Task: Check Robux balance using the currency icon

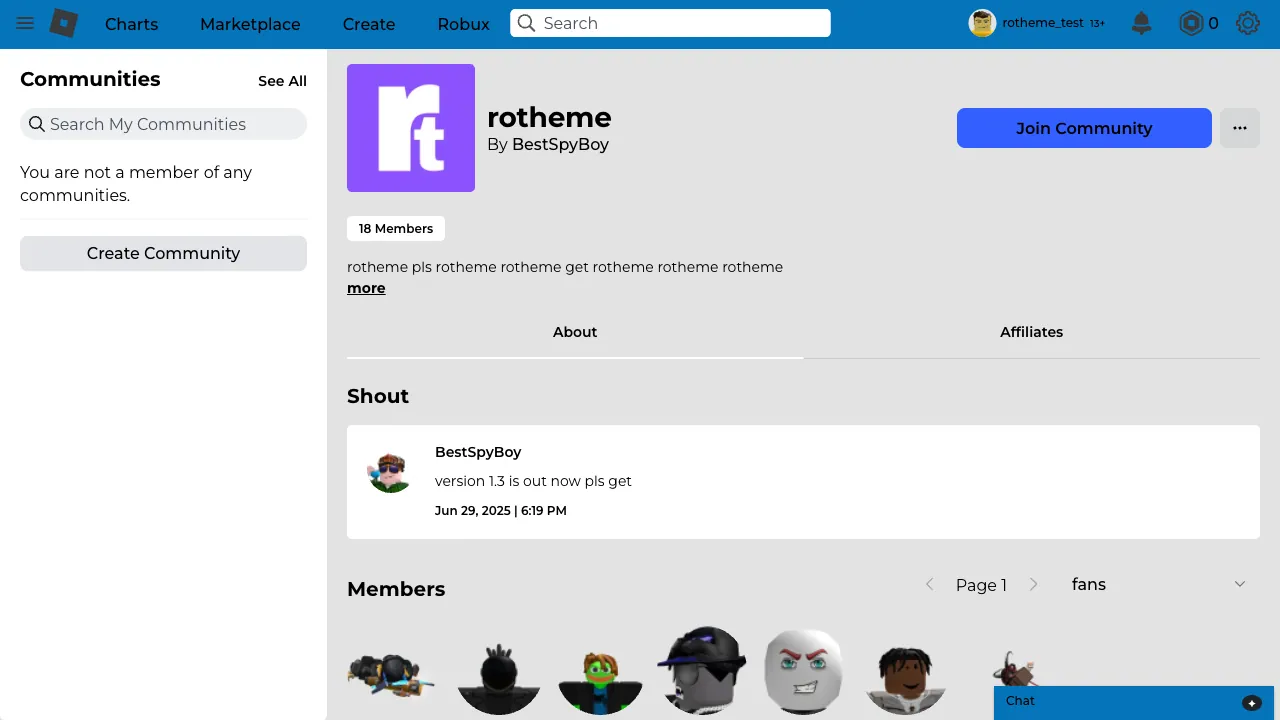Action: [1189, 22]
